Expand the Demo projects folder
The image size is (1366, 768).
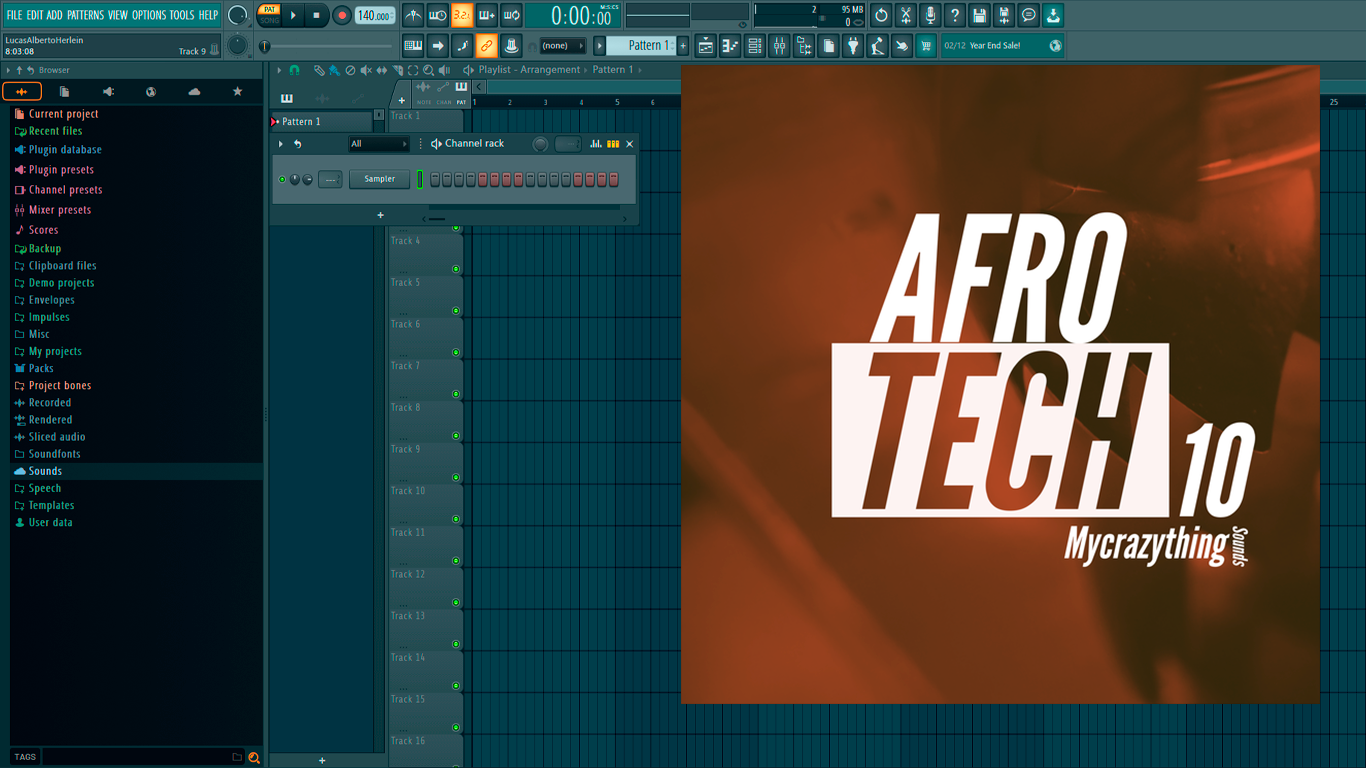61,283
